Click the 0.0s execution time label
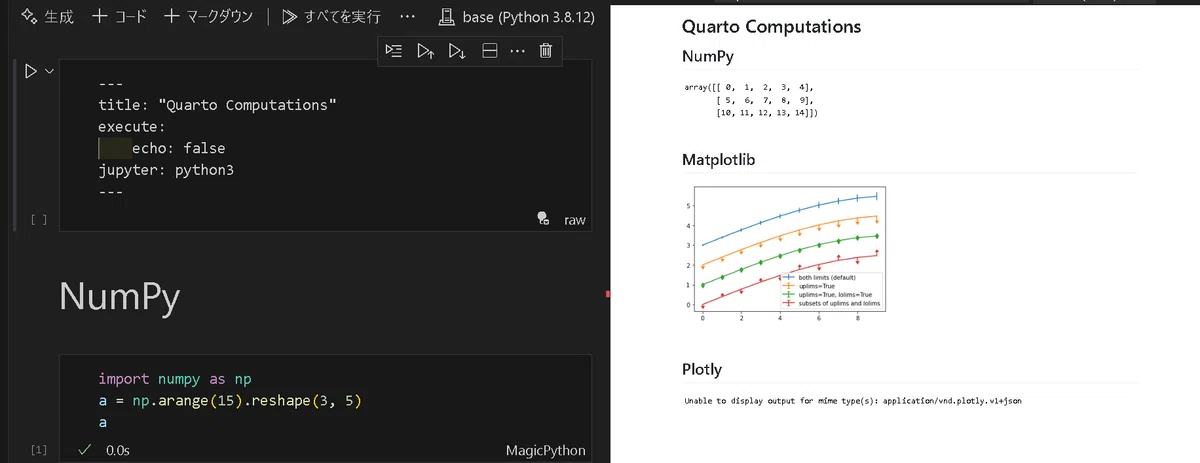The image size is (1200, 463). coord(118,450)
